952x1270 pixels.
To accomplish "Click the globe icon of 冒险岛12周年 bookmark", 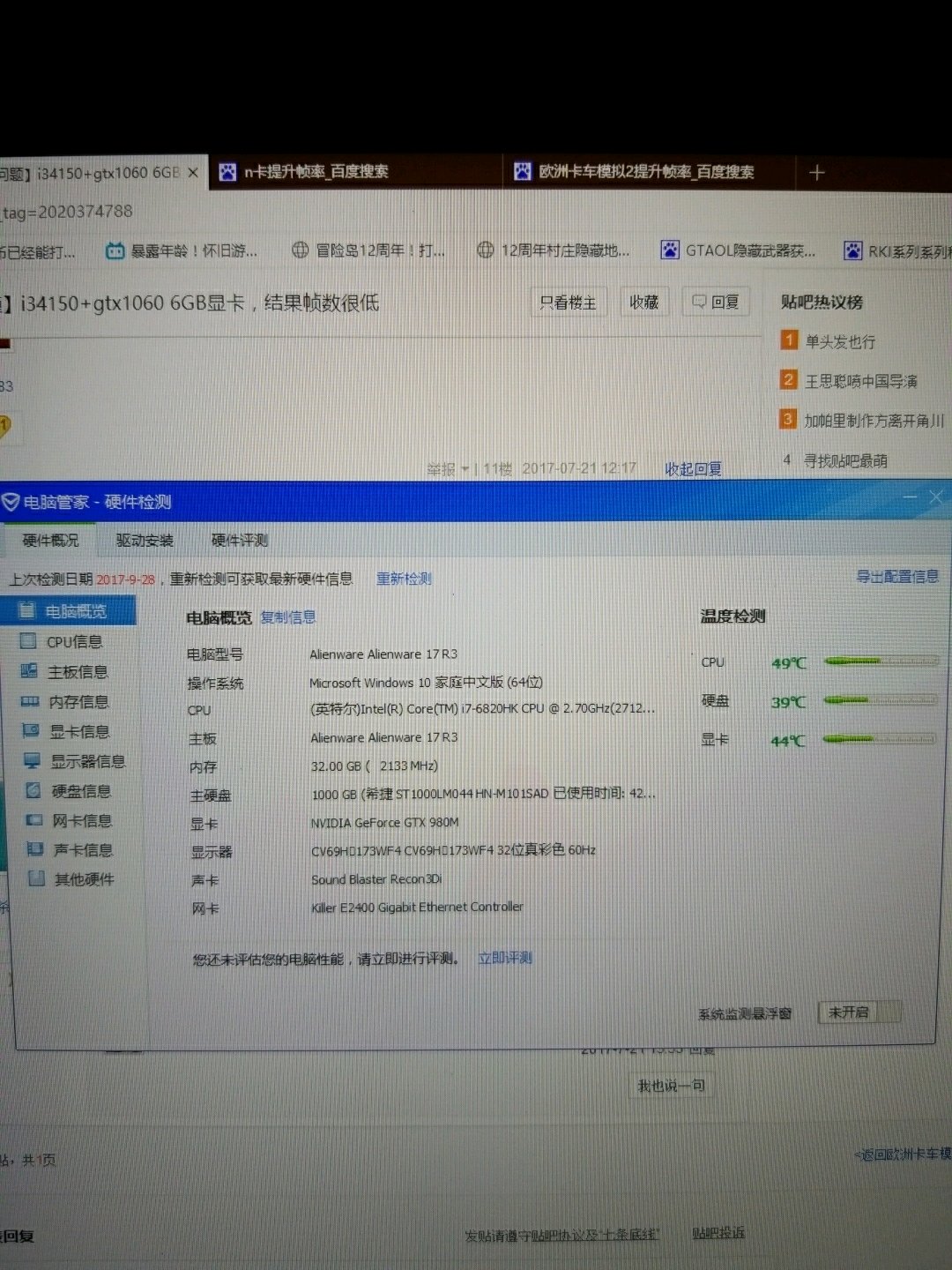I will click(x=300, y=250).
